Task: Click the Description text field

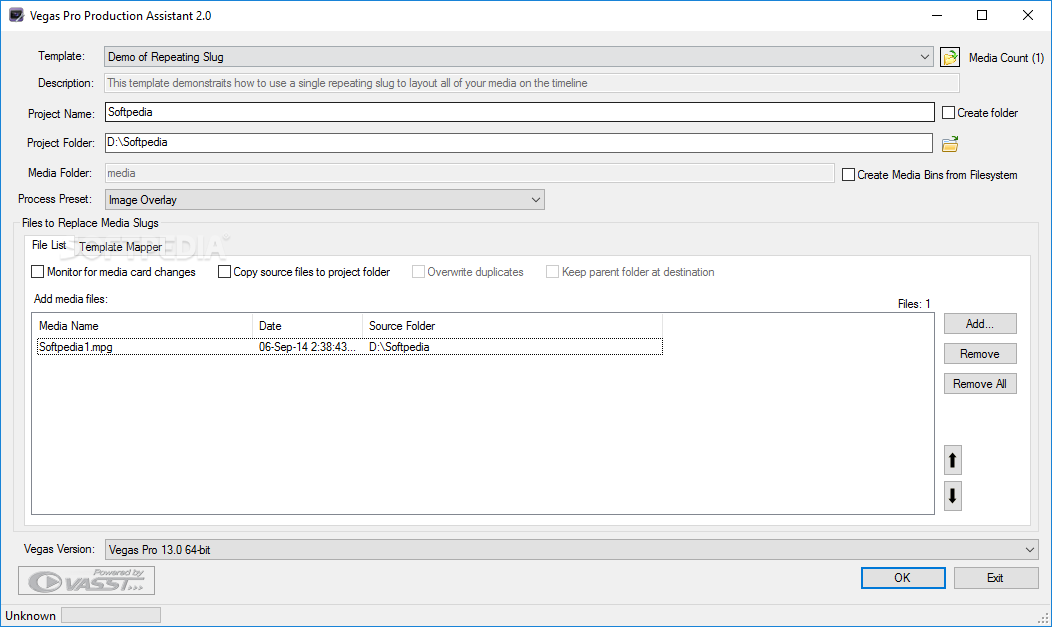Action: (x=532, y=83)
